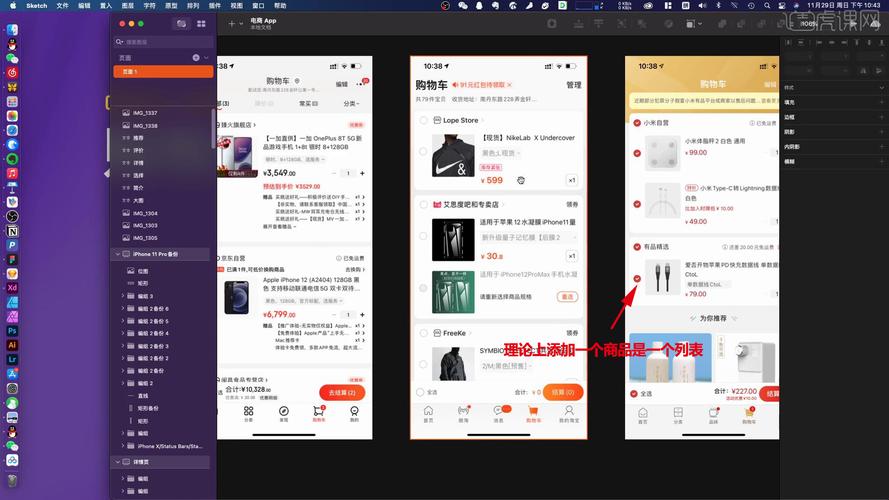Uncheck the 有品精选 store checkbox
This screenshot has height=500, width=889.
tap(637, 247)
